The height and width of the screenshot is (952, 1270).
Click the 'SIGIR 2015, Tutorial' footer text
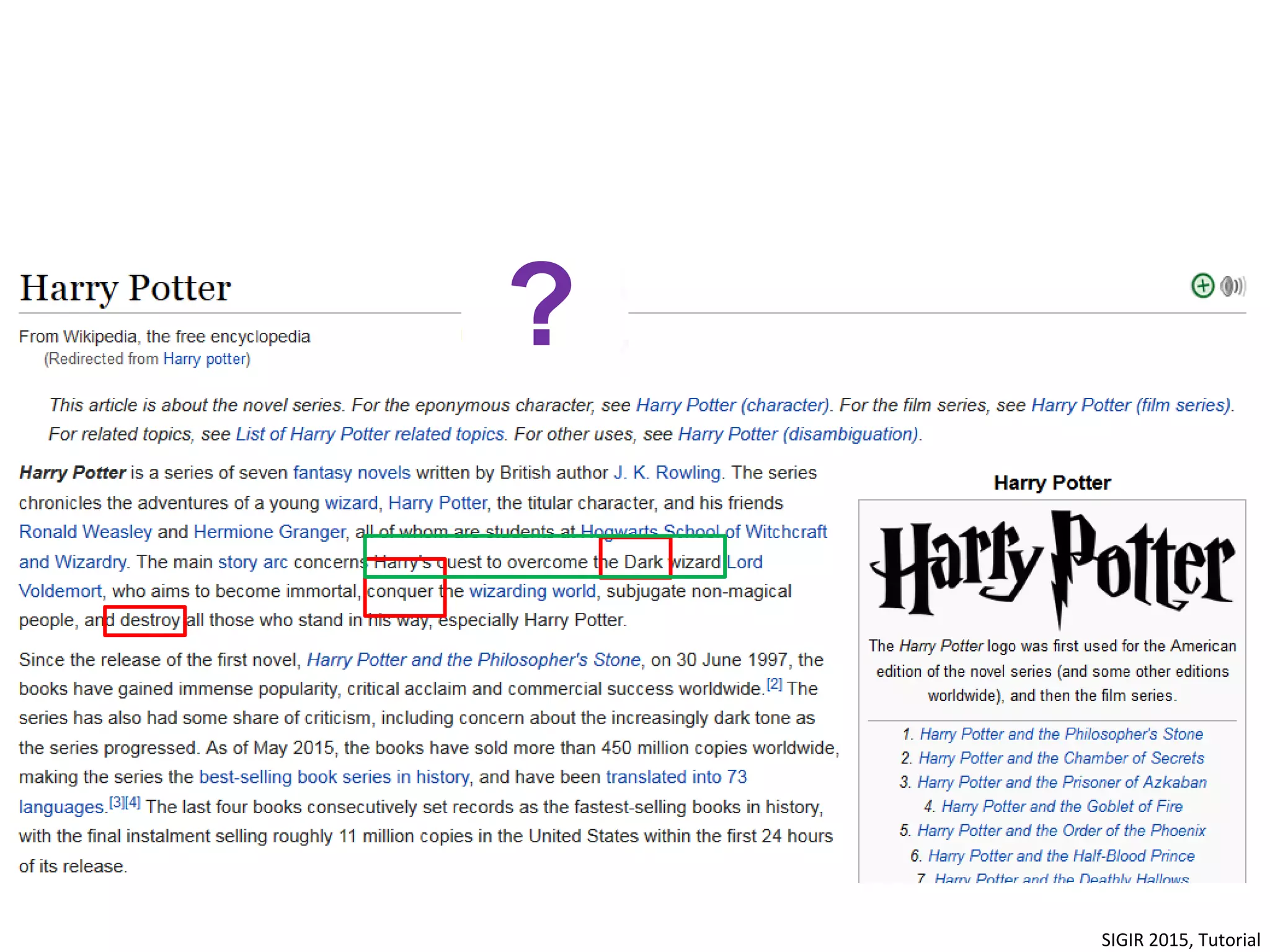point(1181,940)
